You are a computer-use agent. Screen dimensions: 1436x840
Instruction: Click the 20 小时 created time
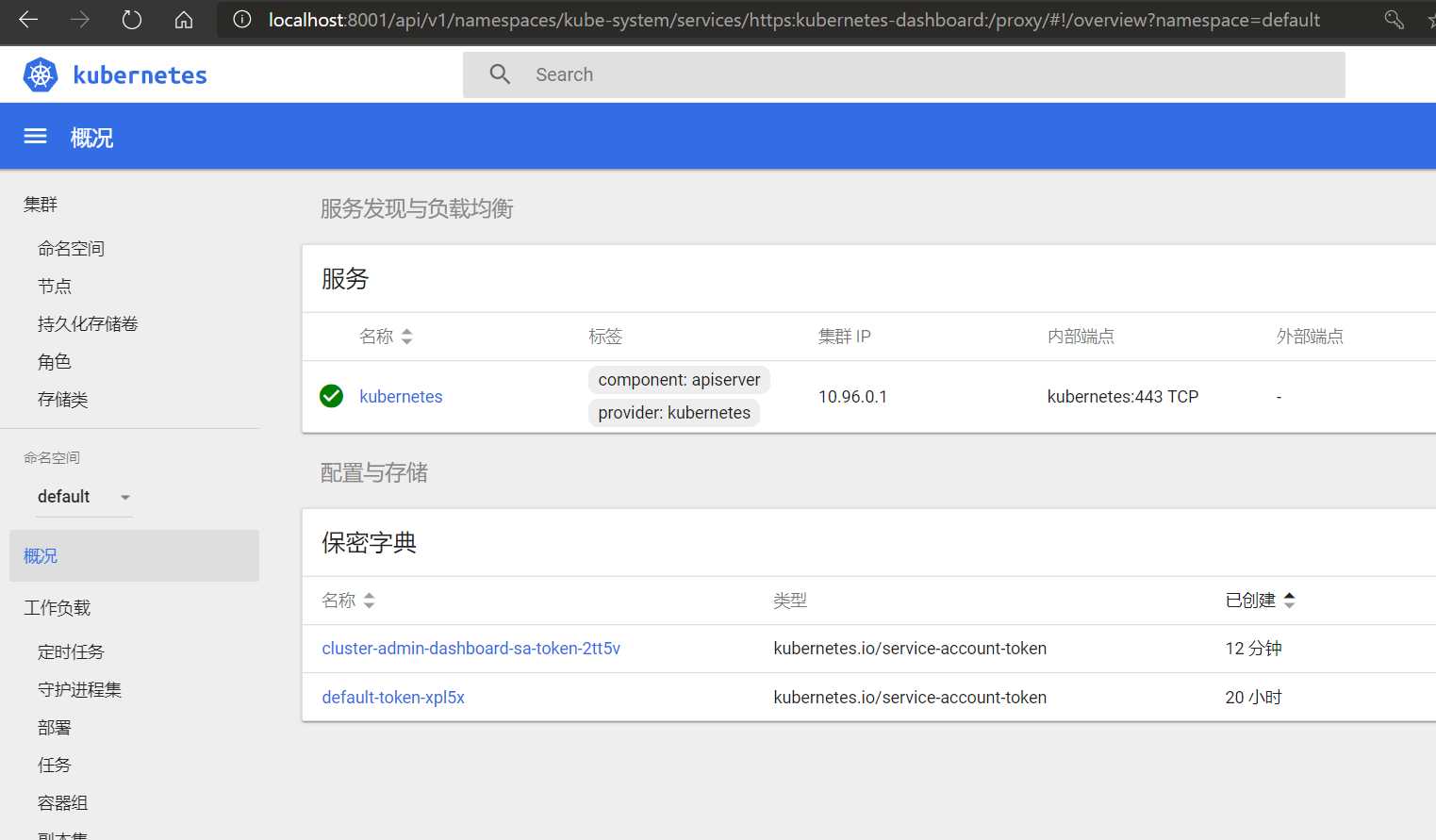[1253, 698]
